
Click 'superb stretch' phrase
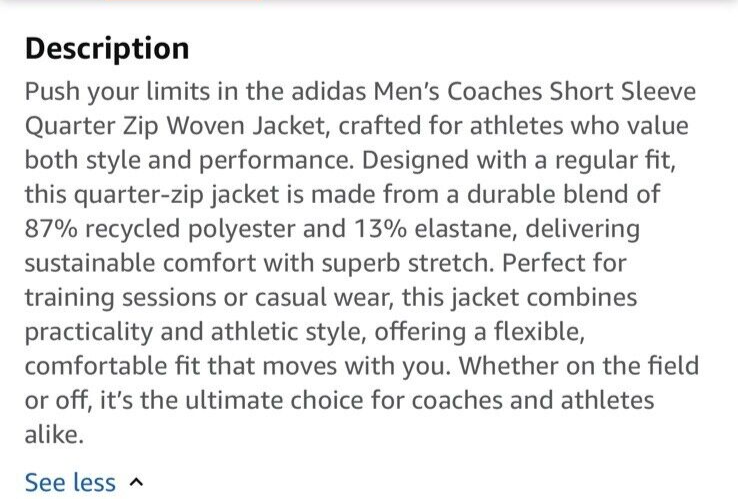(406, 263)
